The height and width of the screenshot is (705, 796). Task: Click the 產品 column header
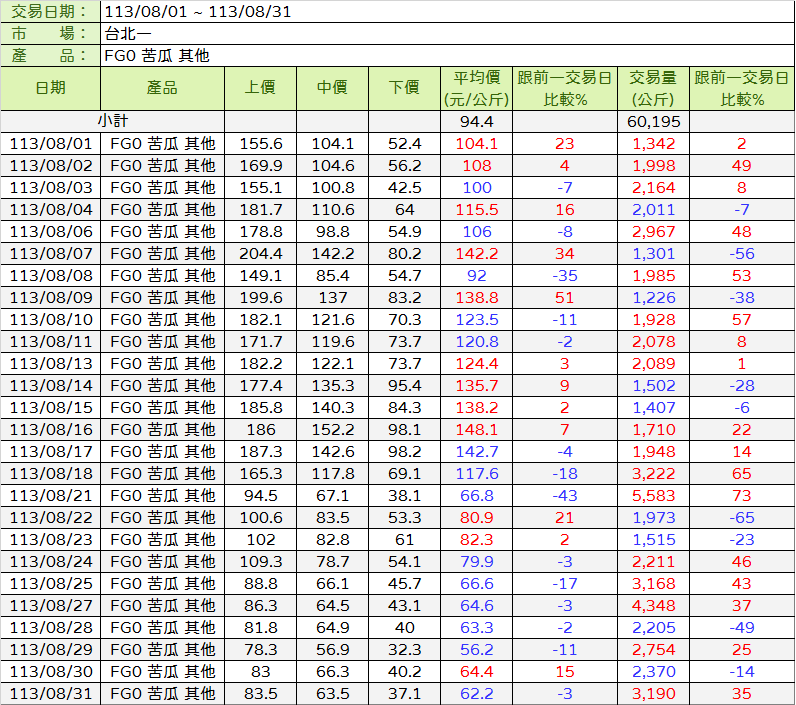point(161,89)
